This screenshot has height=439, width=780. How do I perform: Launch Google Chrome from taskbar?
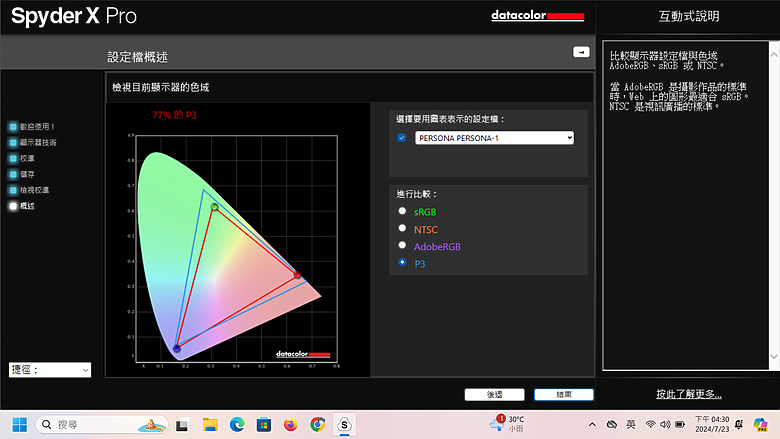pos(317,425)
